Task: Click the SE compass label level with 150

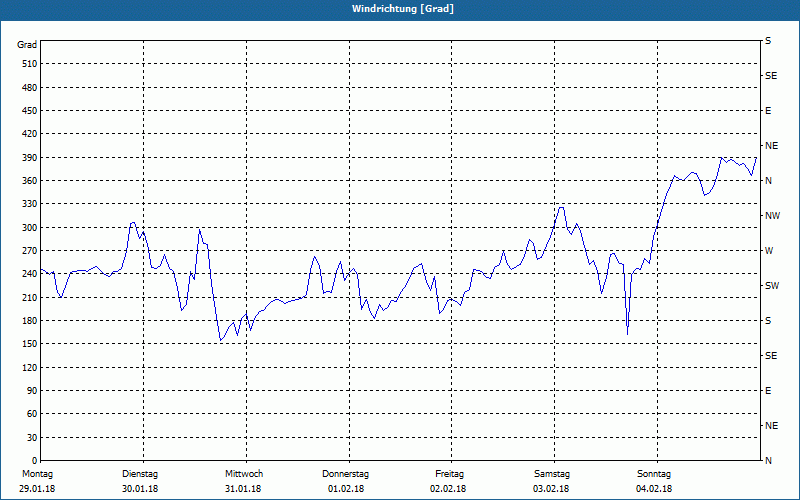Action: (771, 356)
